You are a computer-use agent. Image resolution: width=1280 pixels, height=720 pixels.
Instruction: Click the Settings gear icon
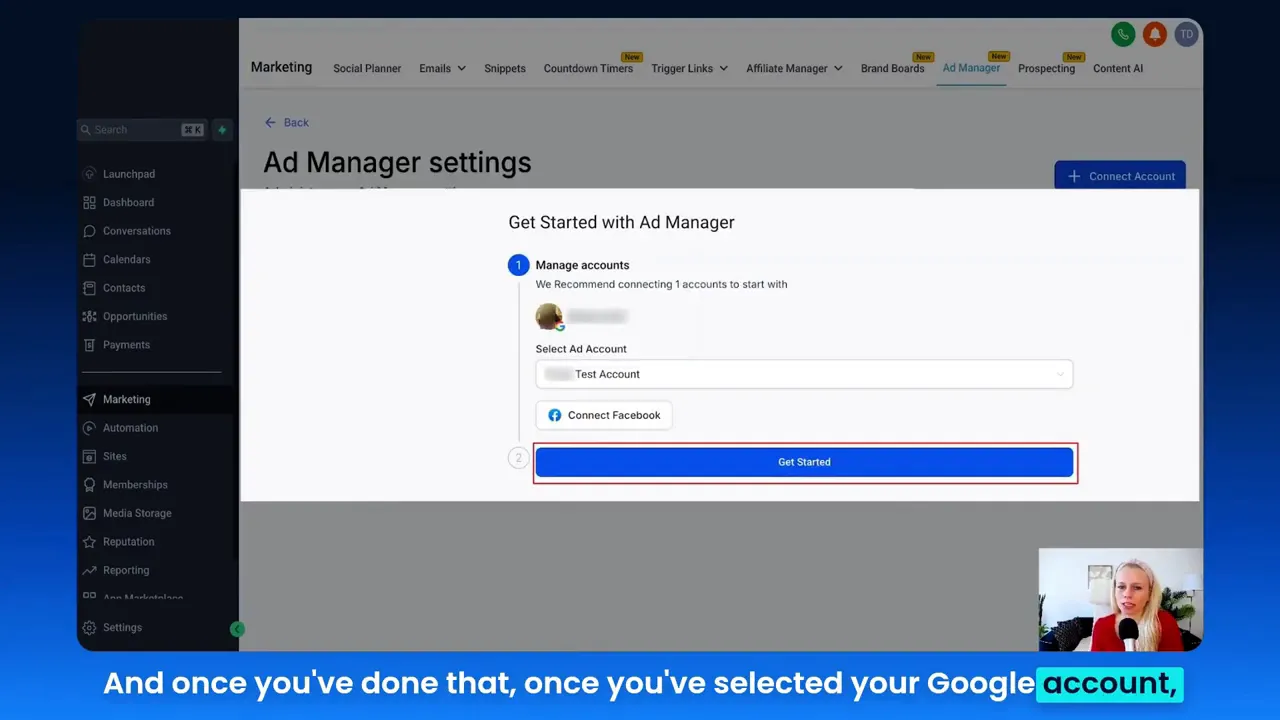[x=90, y=628]
